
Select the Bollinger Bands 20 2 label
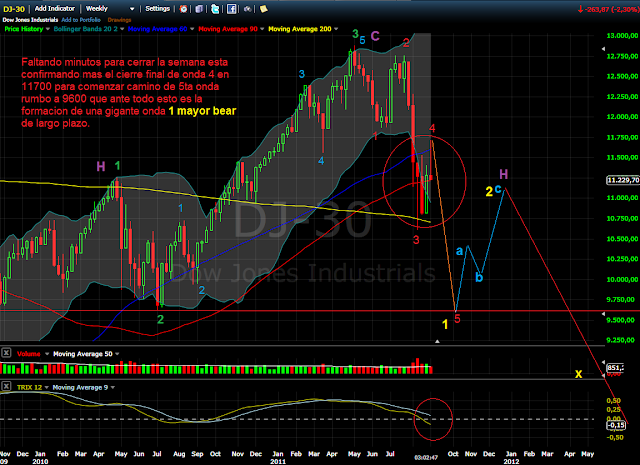tap(86, 29)
